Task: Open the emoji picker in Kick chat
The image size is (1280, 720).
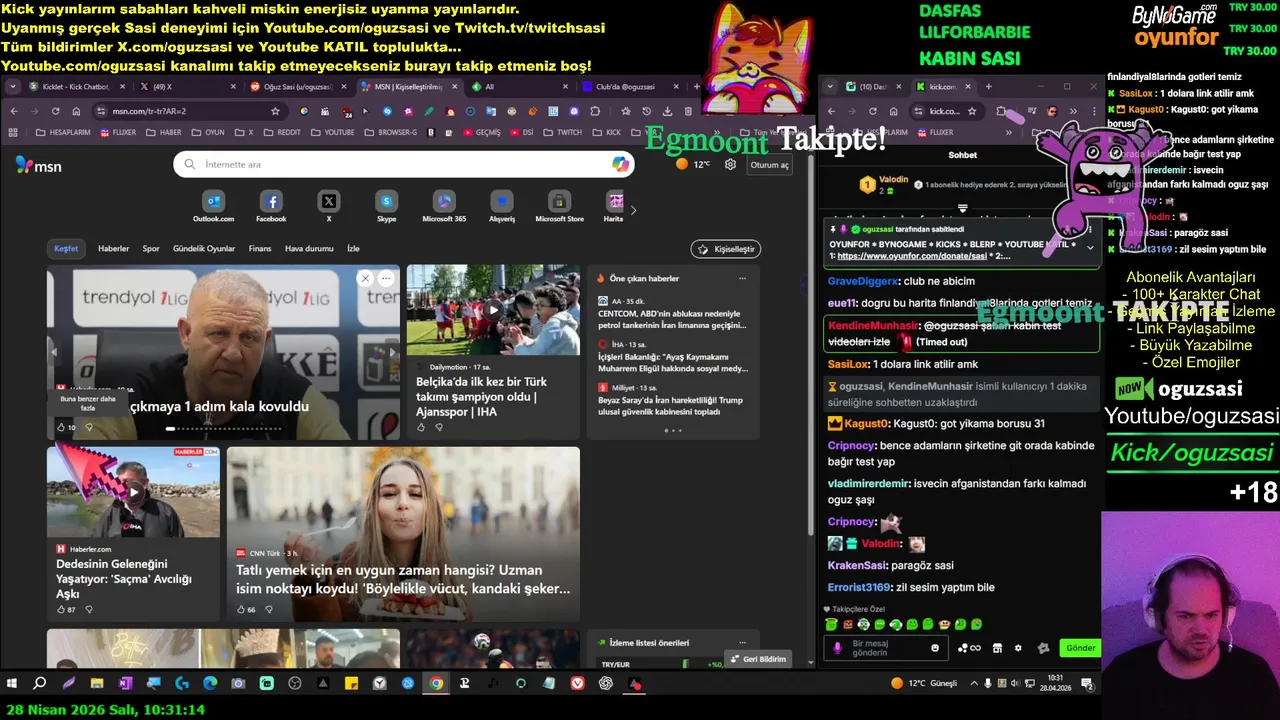Action: point(935,648)
